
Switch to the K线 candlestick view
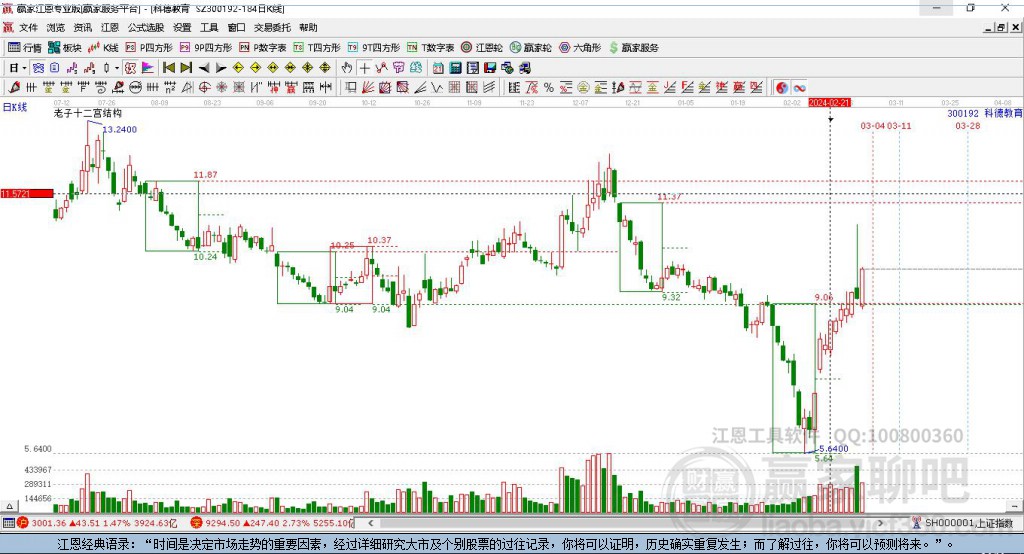tap(104, 48)
